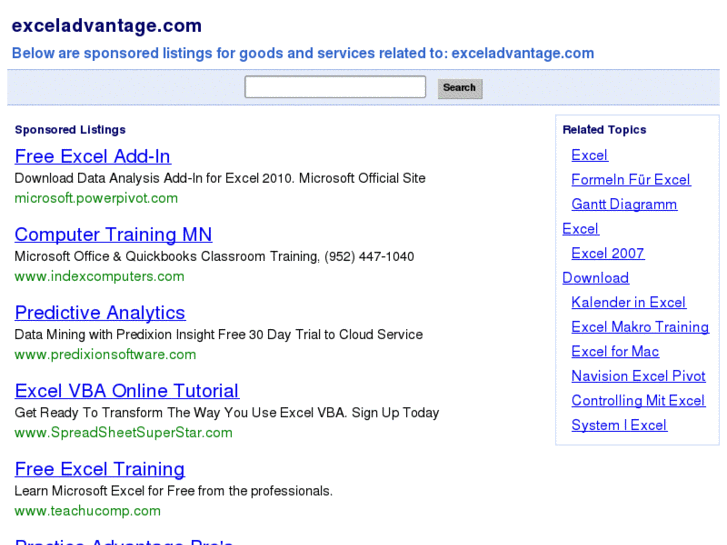
Task: Click www.teachucomp.com URL text
Action: click(x=88, y=511)
